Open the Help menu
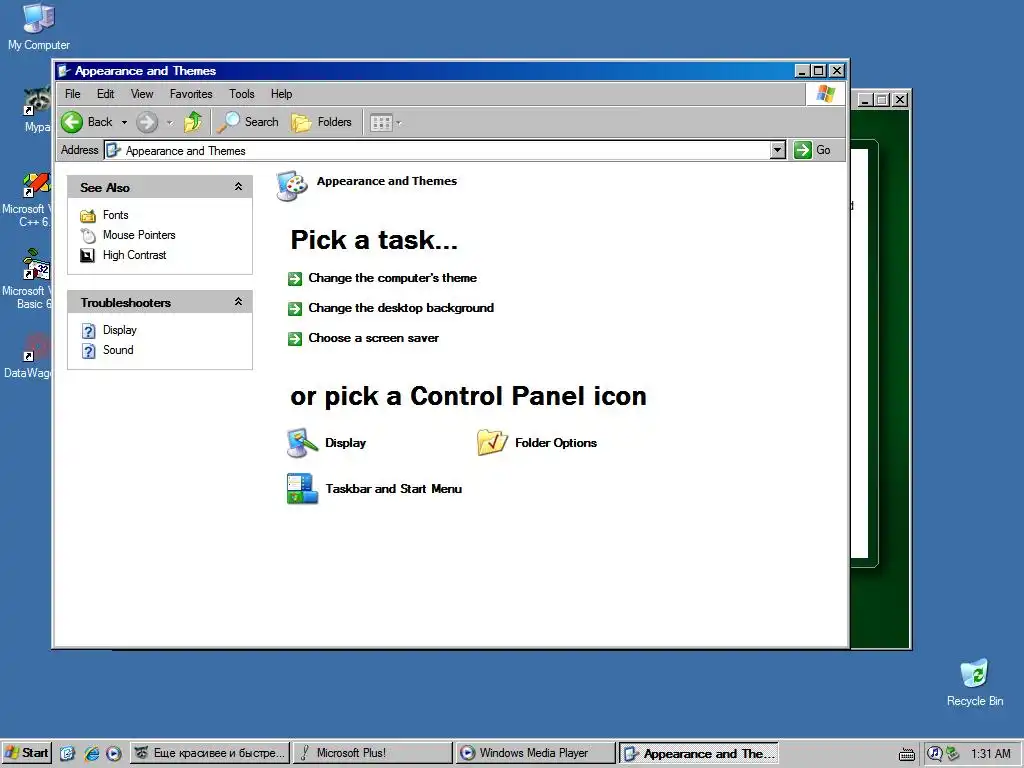This screenshot has width=1024, height=768. [x=281, y=94]
